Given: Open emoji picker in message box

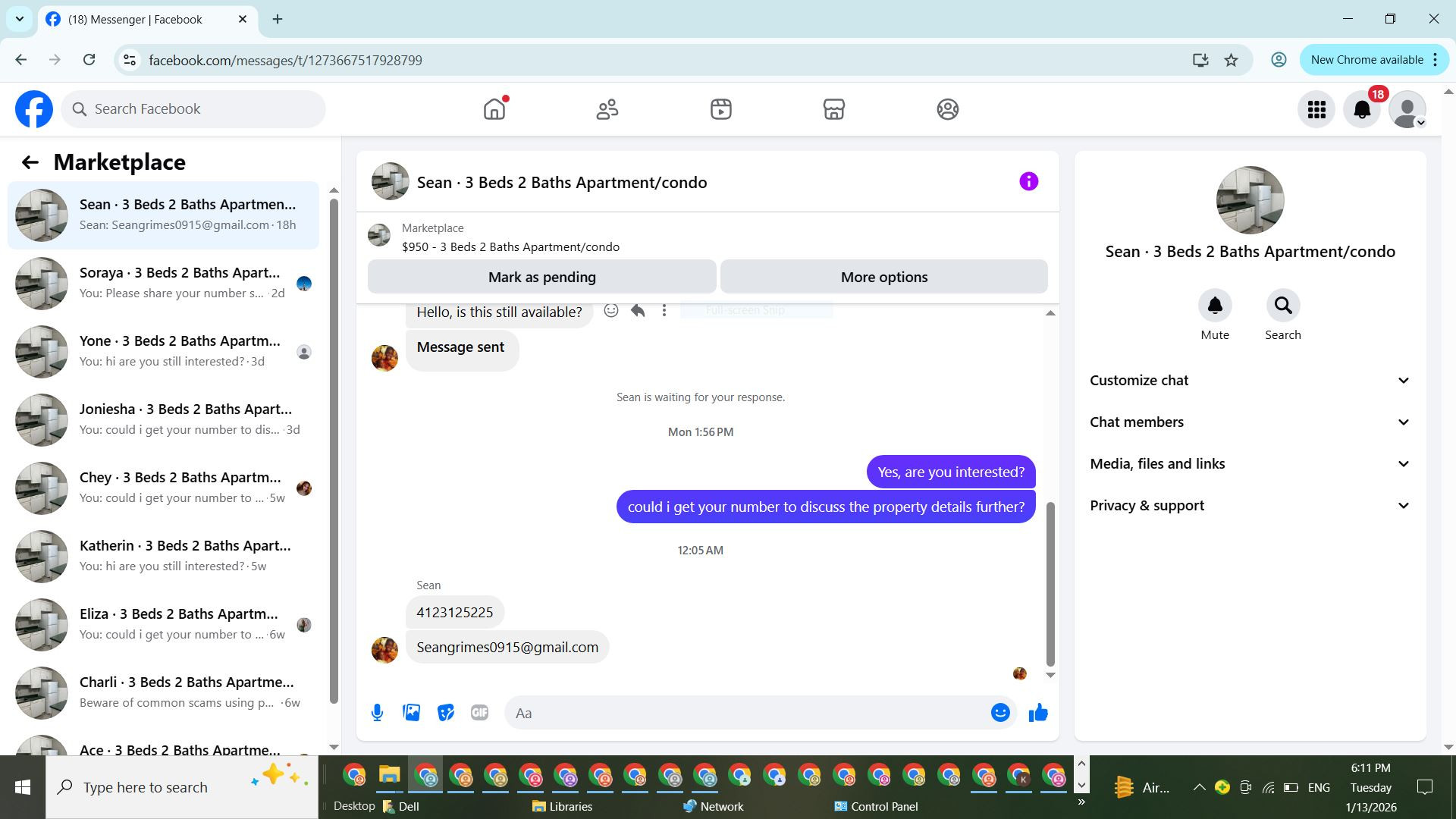Looking at the screenshot, I should tap(1000, 713).
